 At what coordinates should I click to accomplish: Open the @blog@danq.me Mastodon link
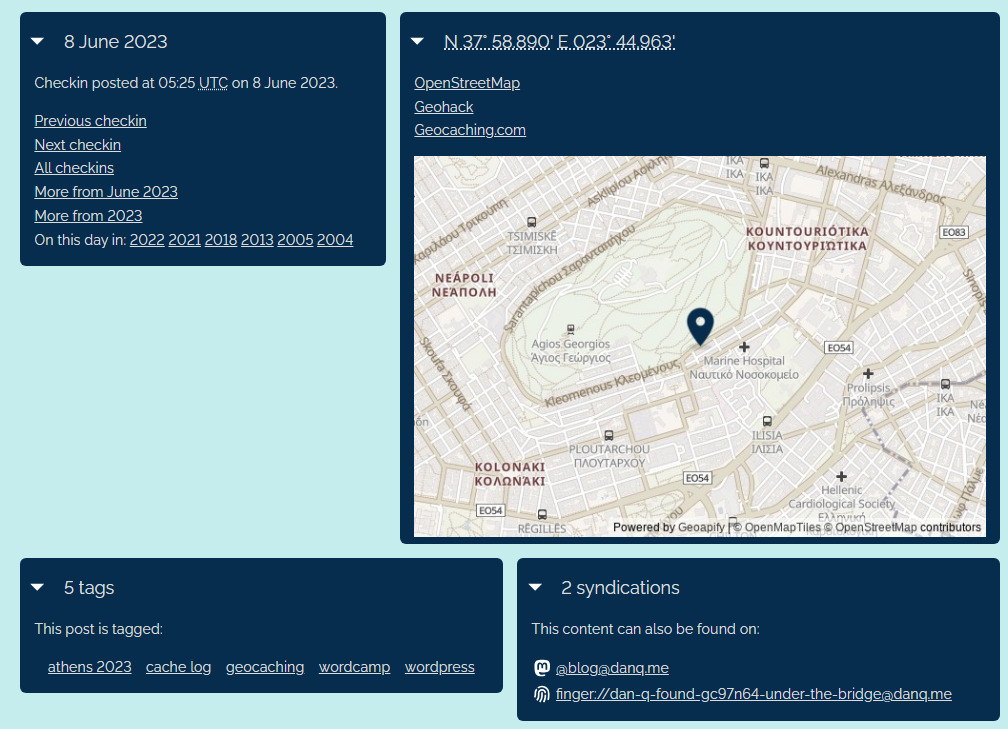pyautogui.click(x=612, y=668)
